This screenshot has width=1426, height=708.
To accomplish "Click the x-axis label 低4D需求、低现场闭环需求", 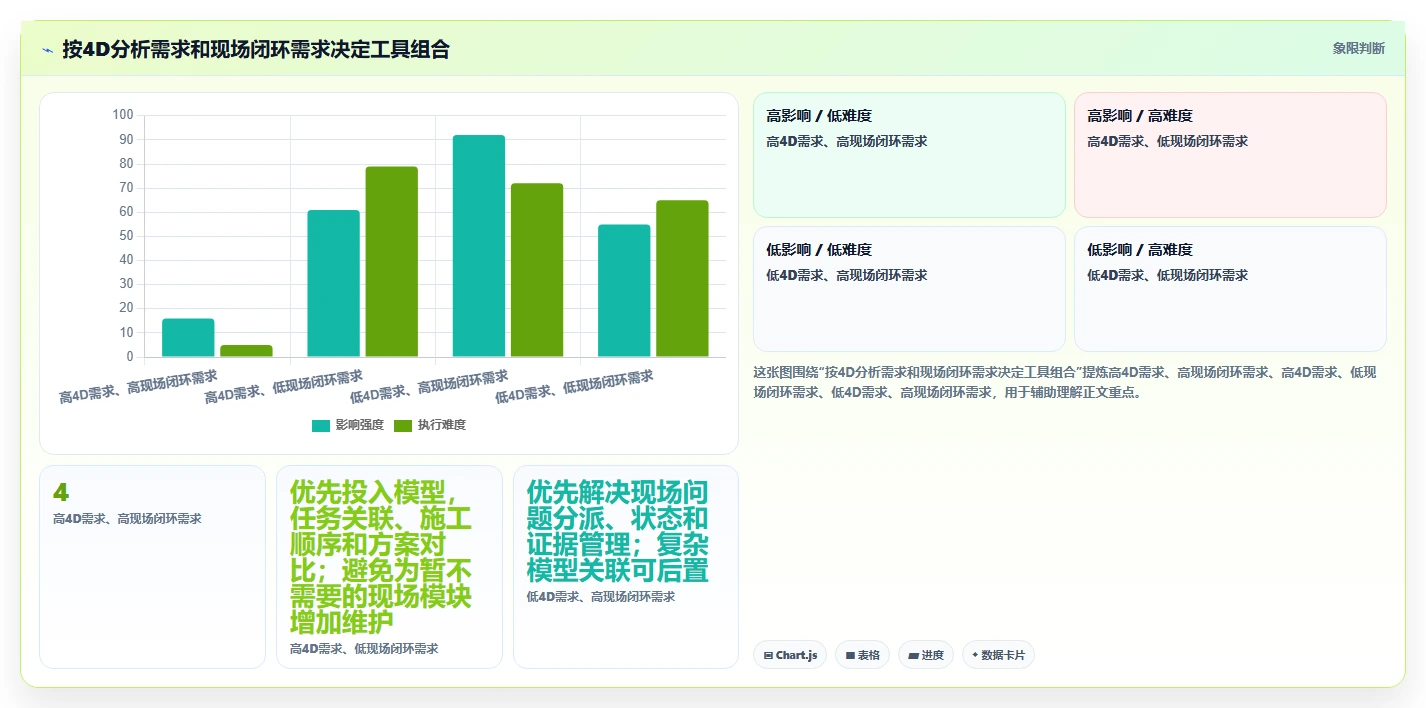I will (x=574, y=387).
